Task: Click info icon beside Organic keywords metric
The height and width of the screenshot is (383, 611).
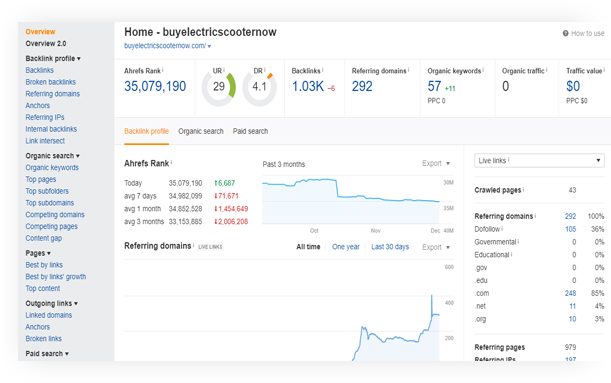Action: point(483,70)
